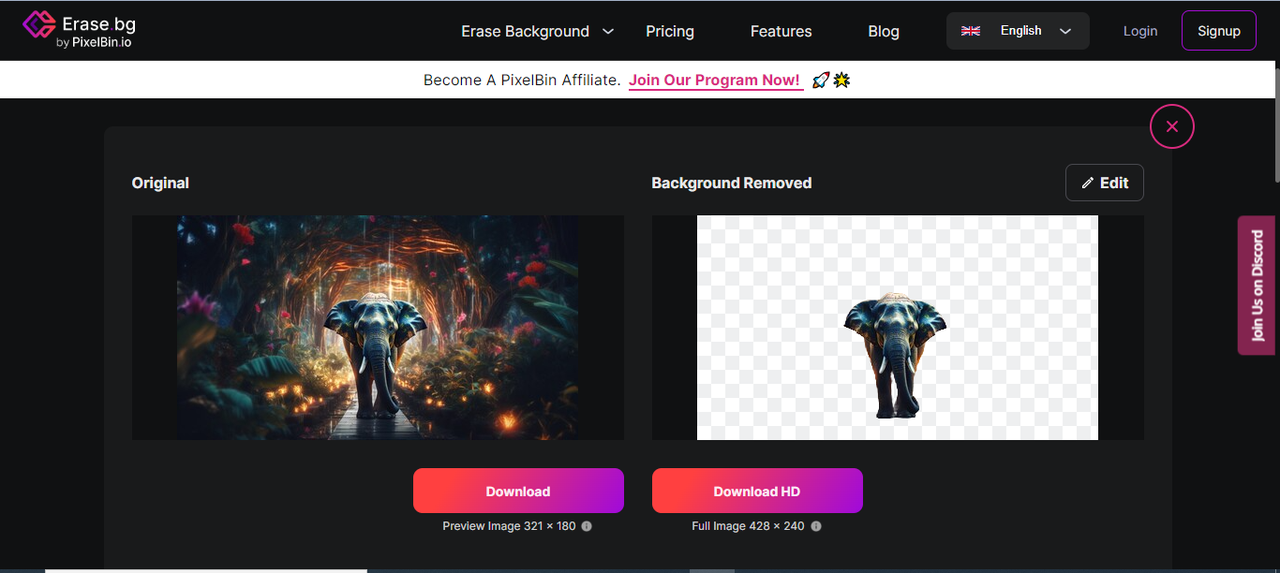Open the English language dropdown
This screenshot has height=573, width=1280.
point(1018,31)
